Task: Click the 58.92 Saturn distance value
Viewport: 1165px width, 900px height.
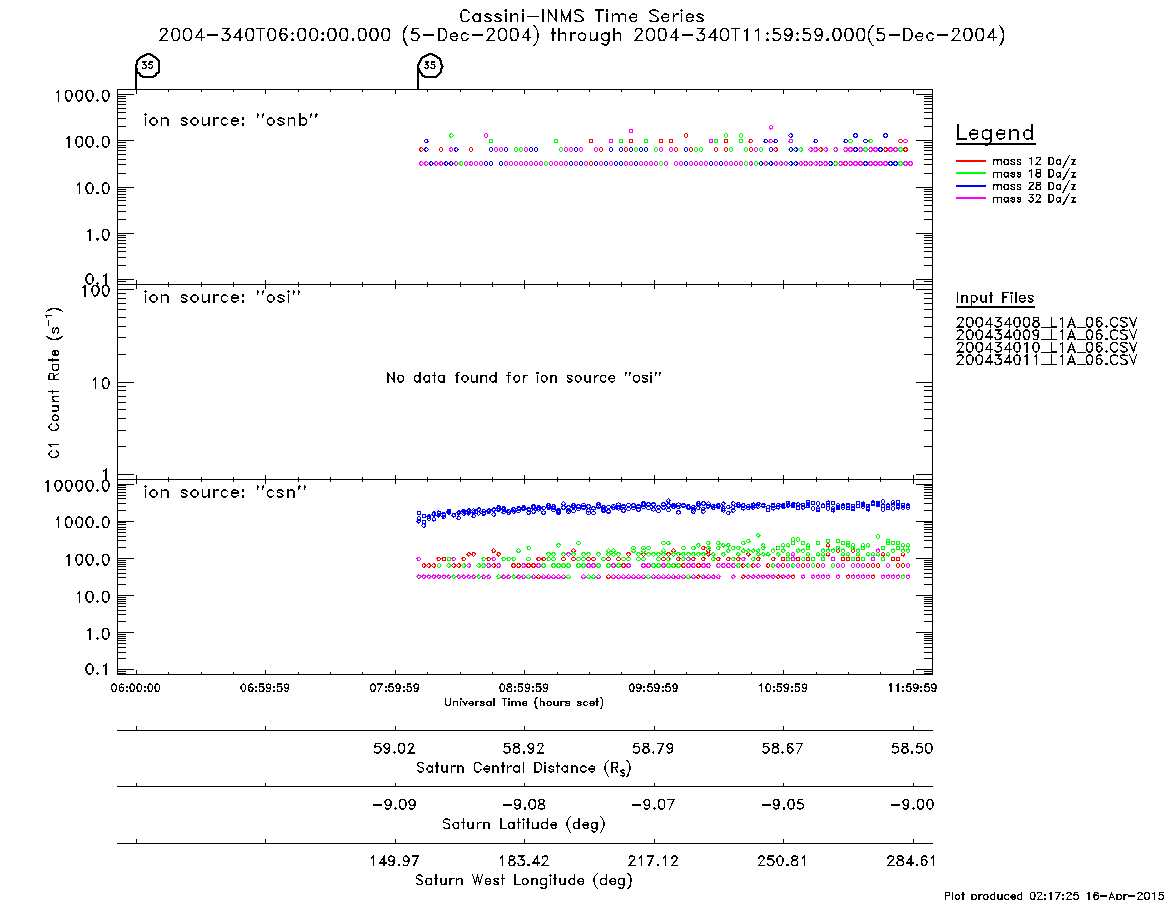Action: click(524, 748)
